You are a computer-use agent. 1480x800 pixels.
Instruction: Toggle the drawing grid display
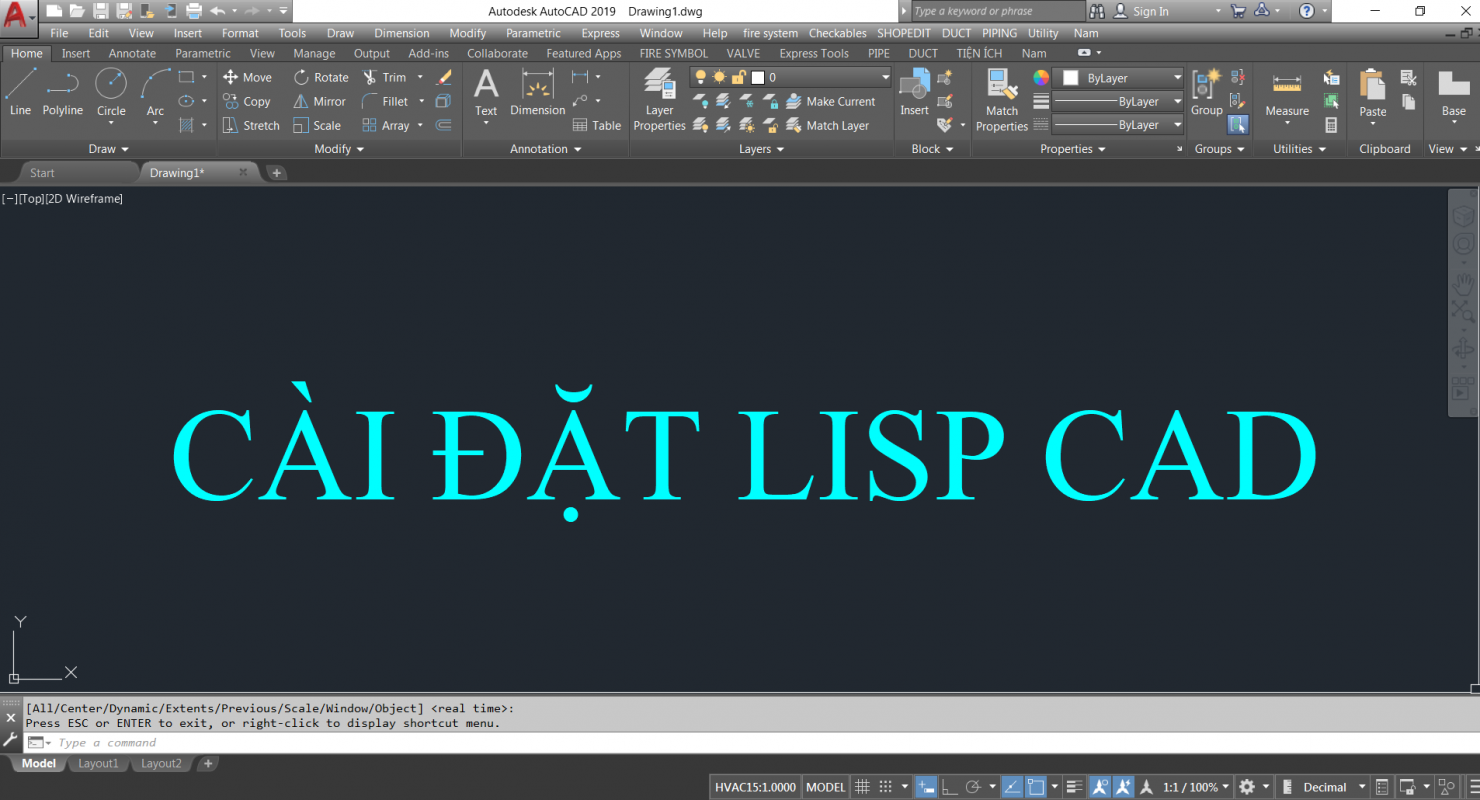[x=862, y=787]
